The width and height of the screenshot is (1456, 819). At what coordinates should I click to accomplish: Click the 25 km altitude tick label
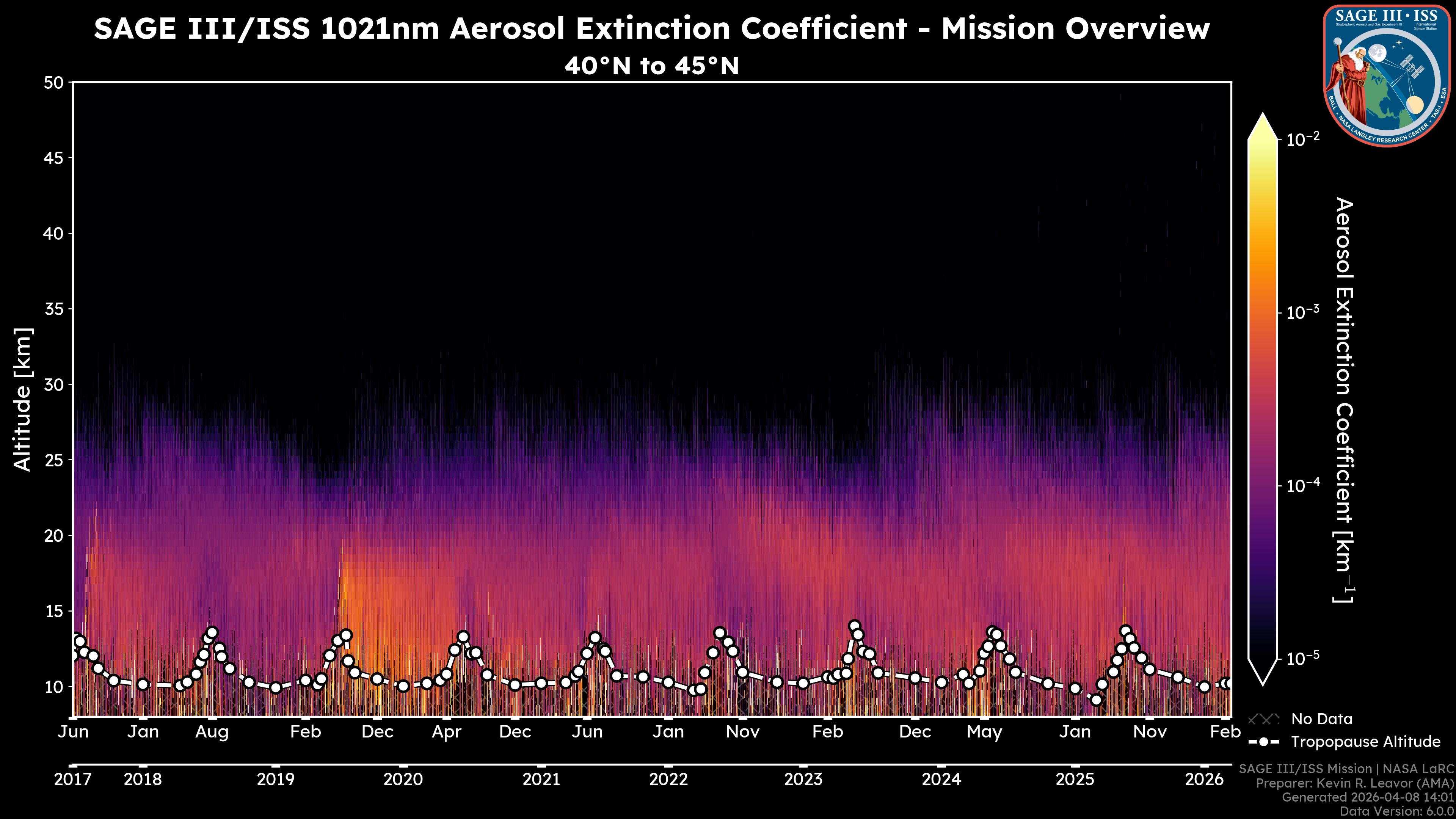[x=54, y=460]
